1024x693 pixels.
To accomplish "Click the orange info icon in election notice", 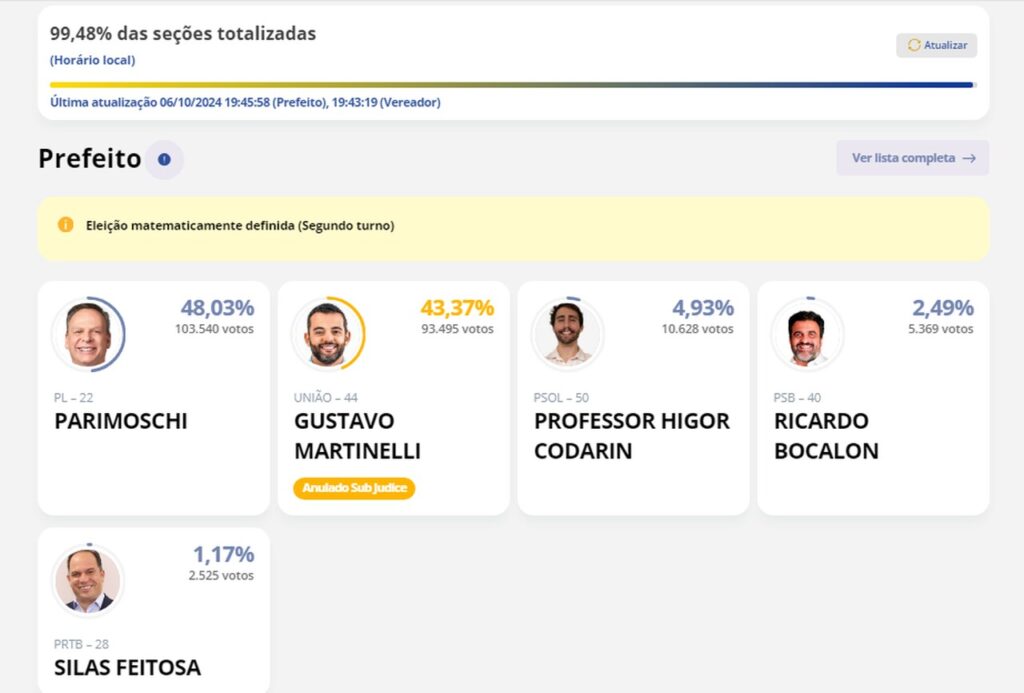I will coord(65,225).
